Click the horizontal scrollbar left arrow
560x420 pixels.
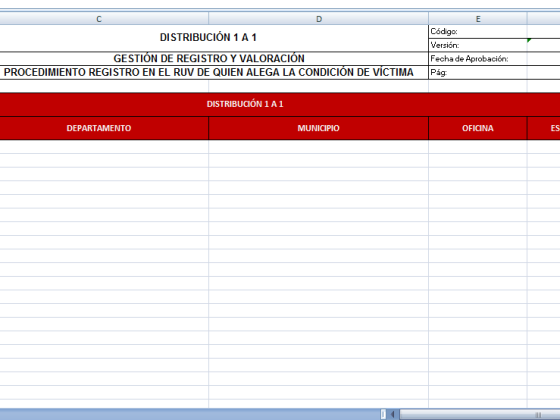click(x=392, y=414)
